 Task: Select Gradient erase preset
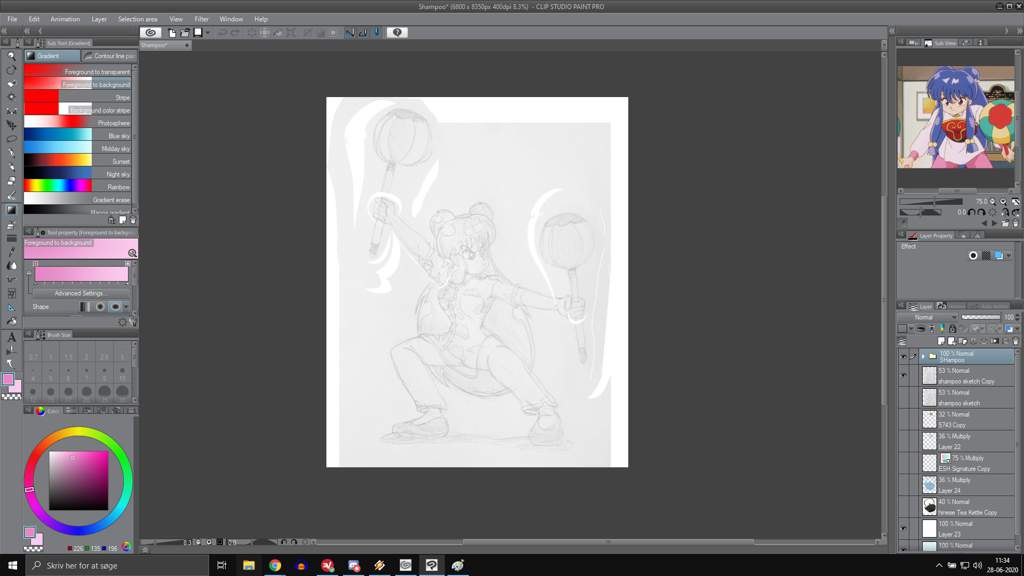point(78,200)
